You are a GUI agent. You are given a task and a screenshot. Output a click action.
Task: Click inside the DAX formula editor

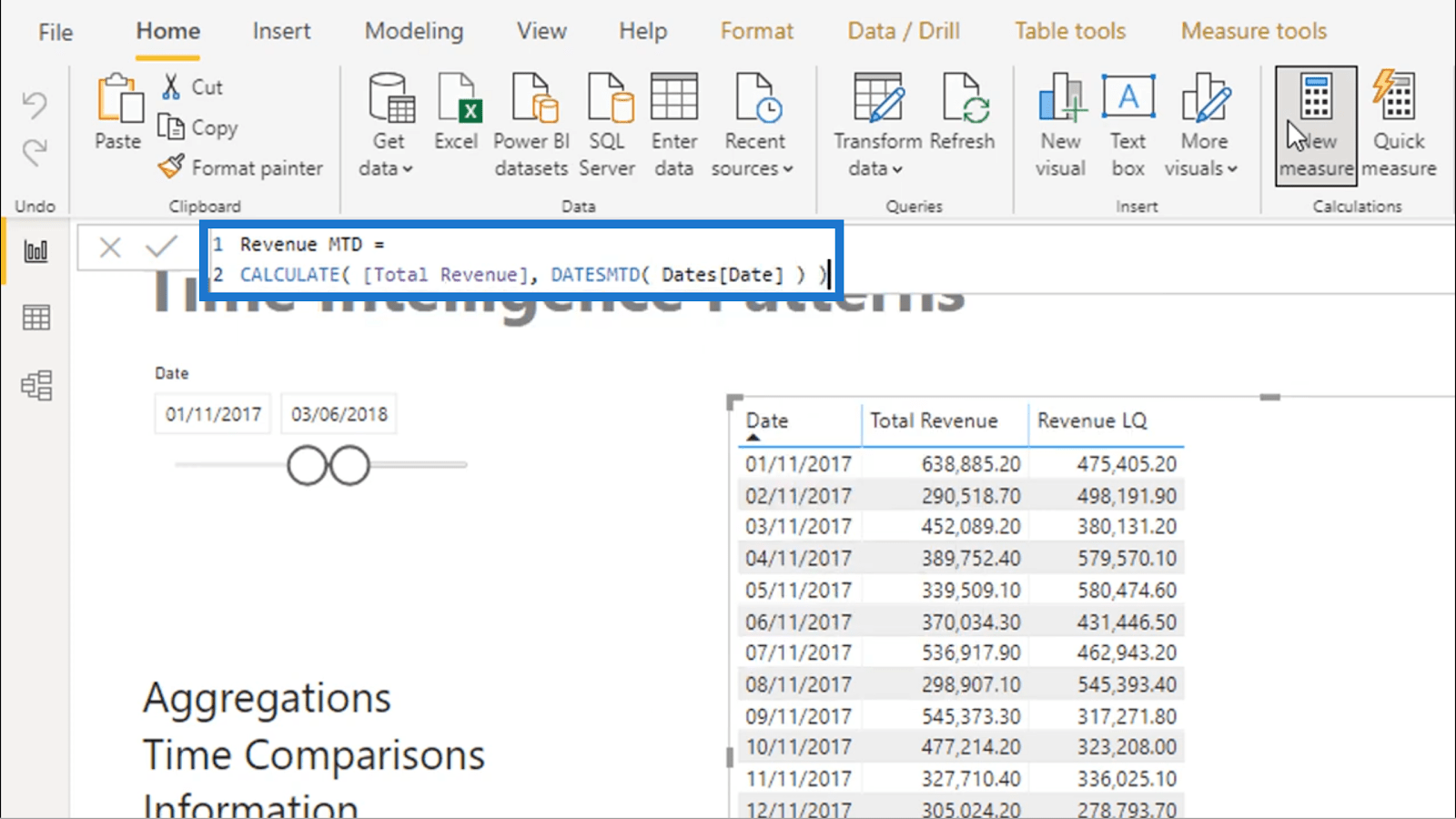(521, 259)
